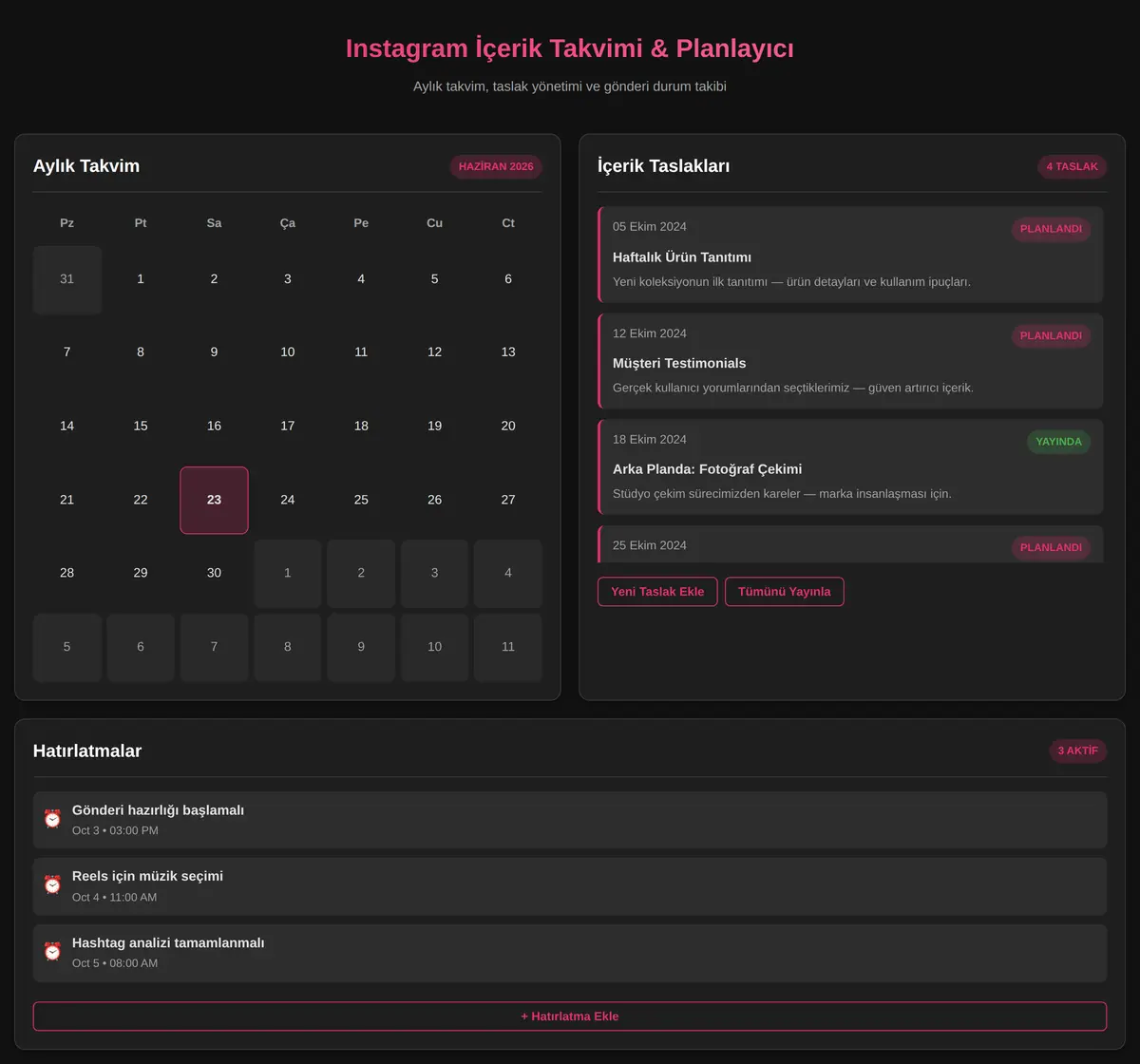This screenshot has width=1140, height=1064.
Task: Click the alarm clock icon for Reels için müzik seçimi
Action: pyautogui.click(x=52, y=885)
